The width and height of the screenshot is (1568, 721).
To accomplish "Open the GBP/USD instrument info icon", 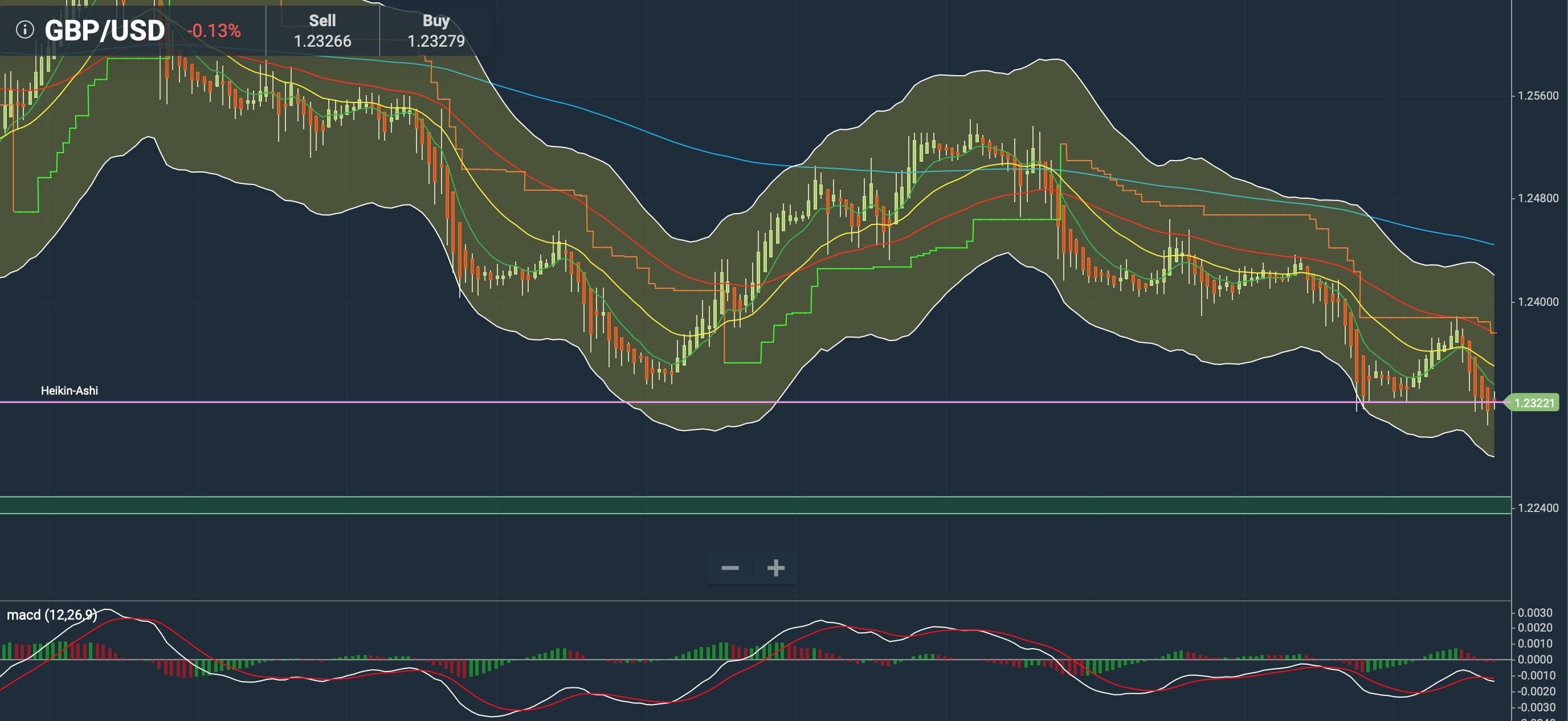I will [x=25, y=29].
